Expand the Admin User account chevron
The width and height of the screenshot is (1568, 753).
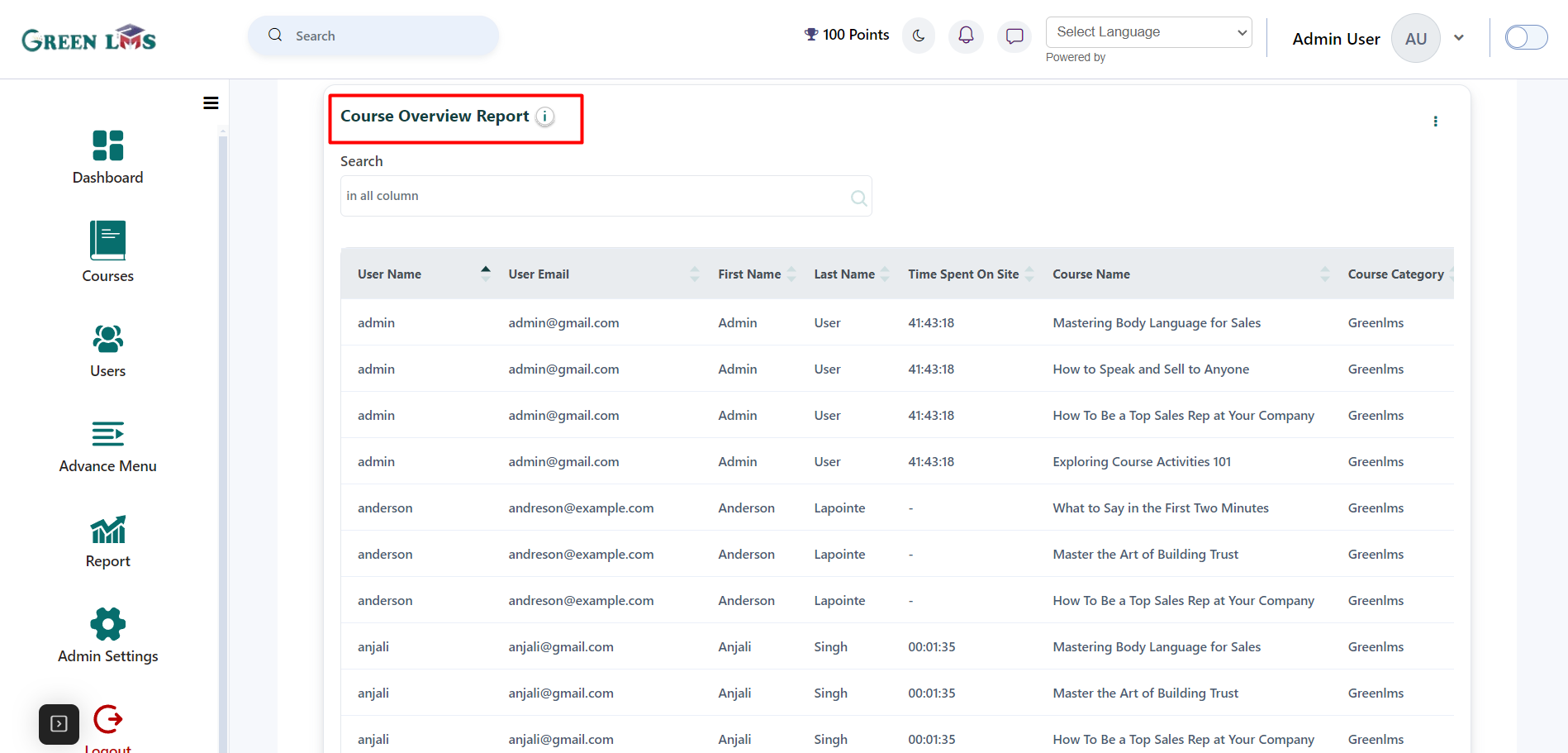click(x=1459, y=38)
